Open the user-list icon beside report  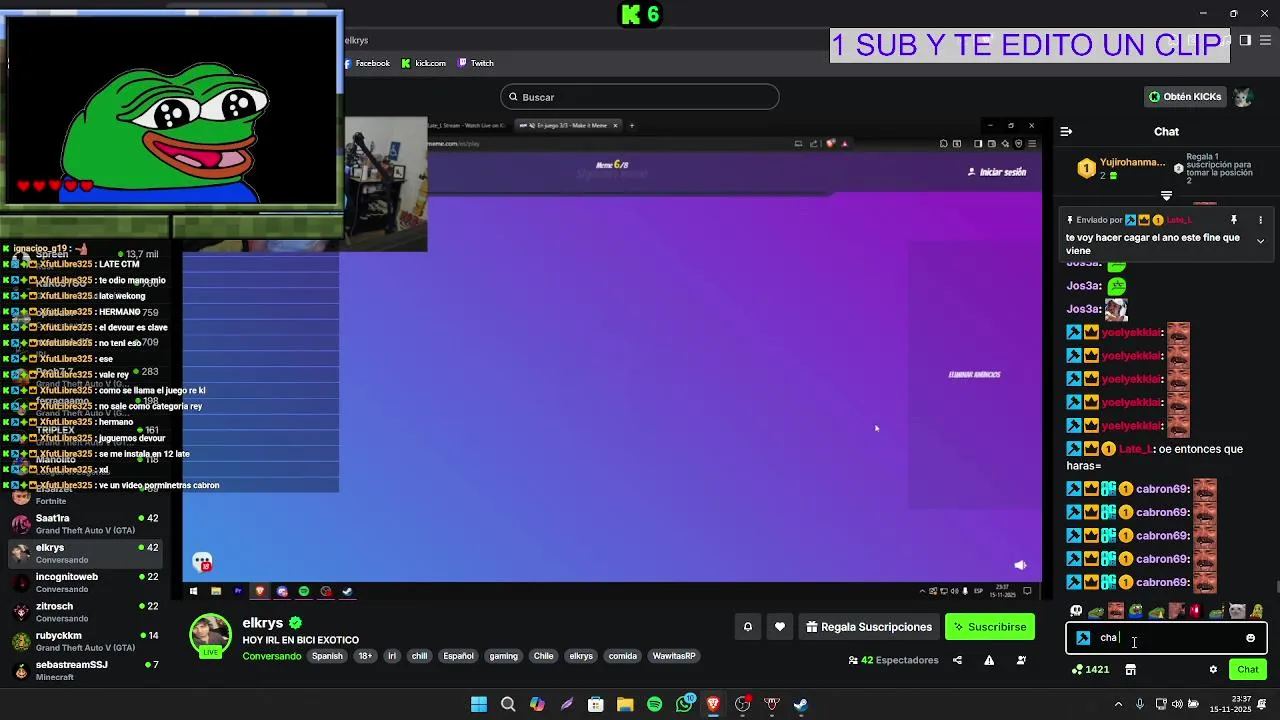point(1021,660)
